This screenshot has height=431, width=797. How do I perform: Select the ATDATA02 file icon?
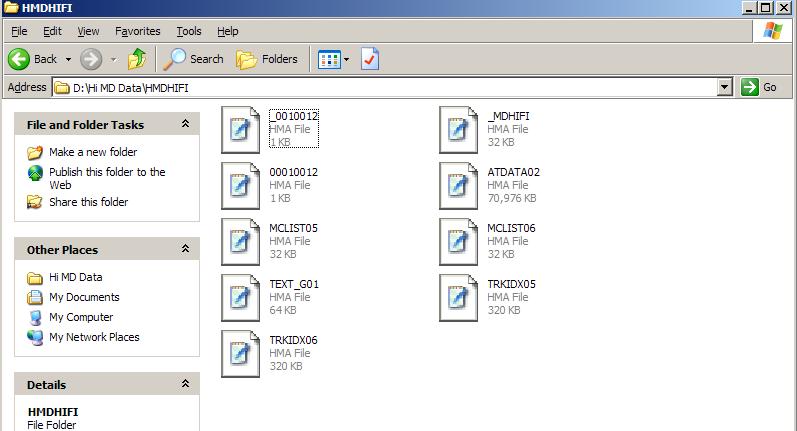pyautogui.click(x=458, y=186)
